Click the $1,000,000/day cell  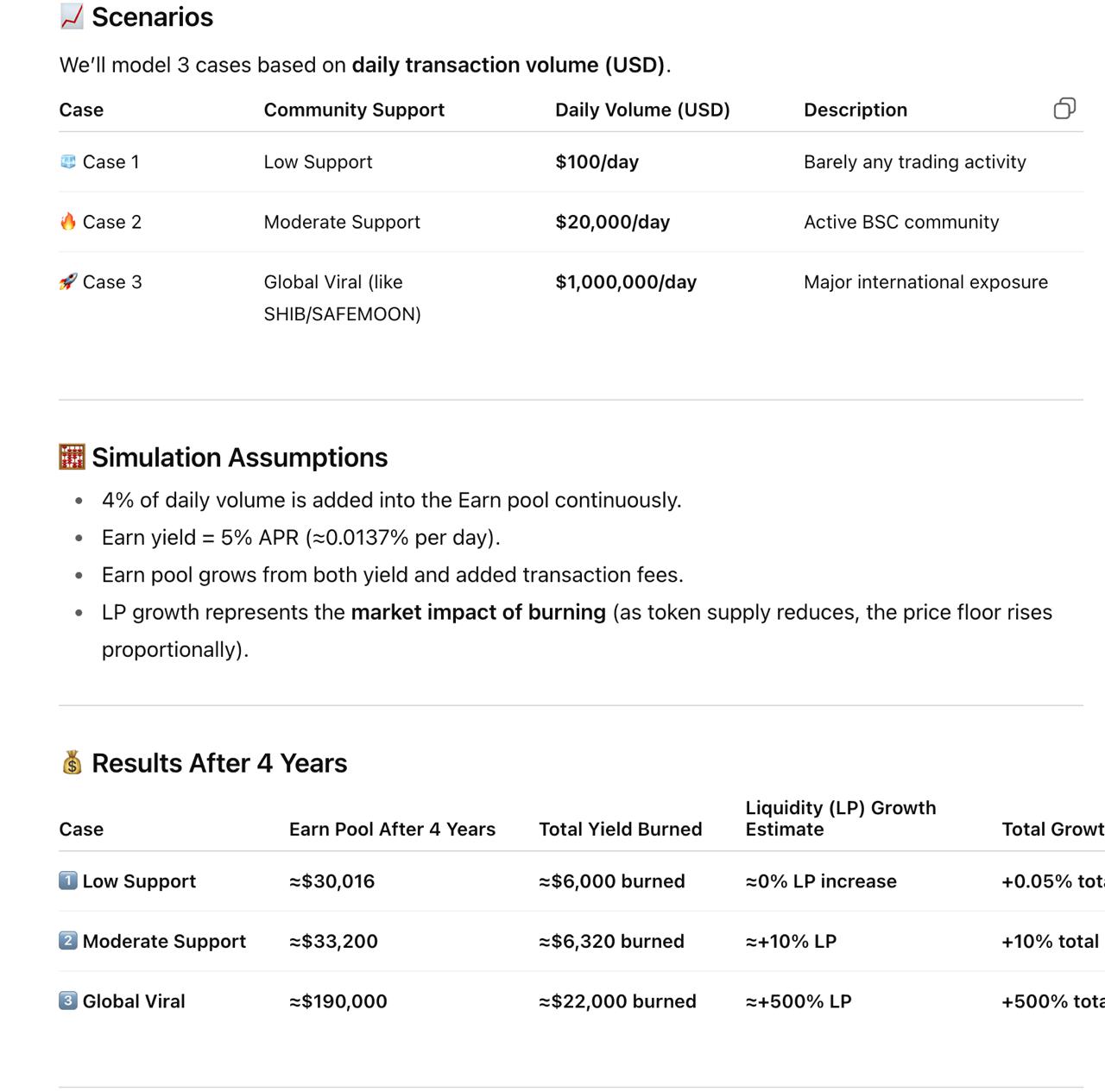click(626, 282)
